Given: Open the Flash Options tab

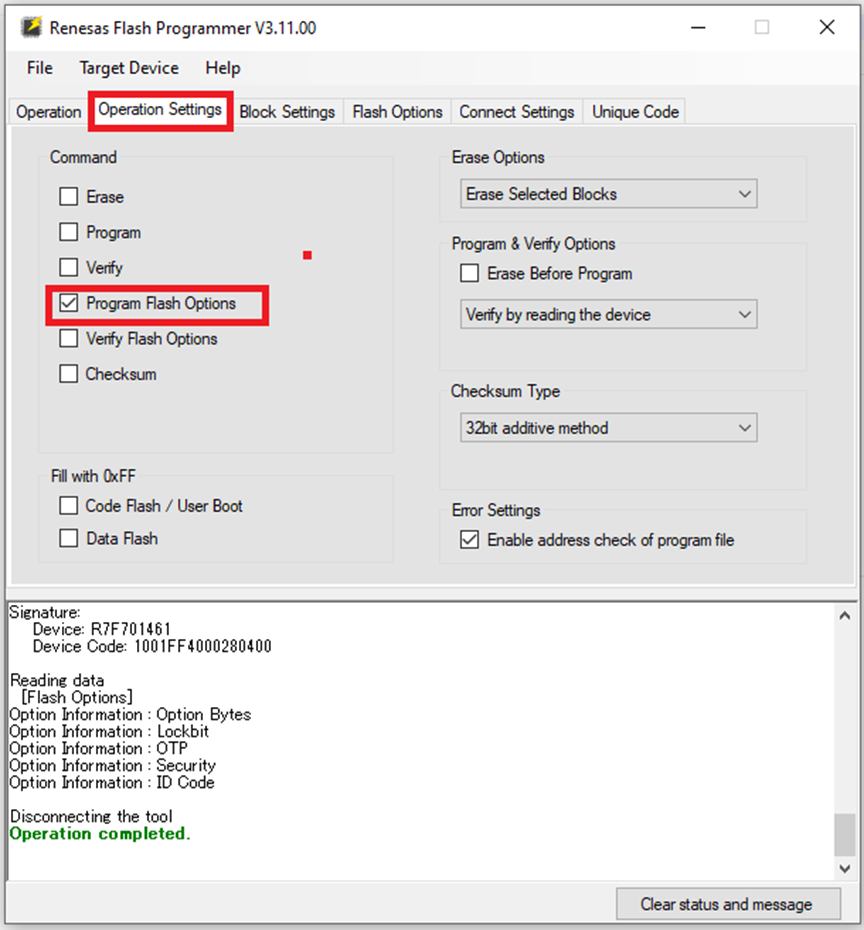Looking at the screenshot, I should [x=397, y=112].
